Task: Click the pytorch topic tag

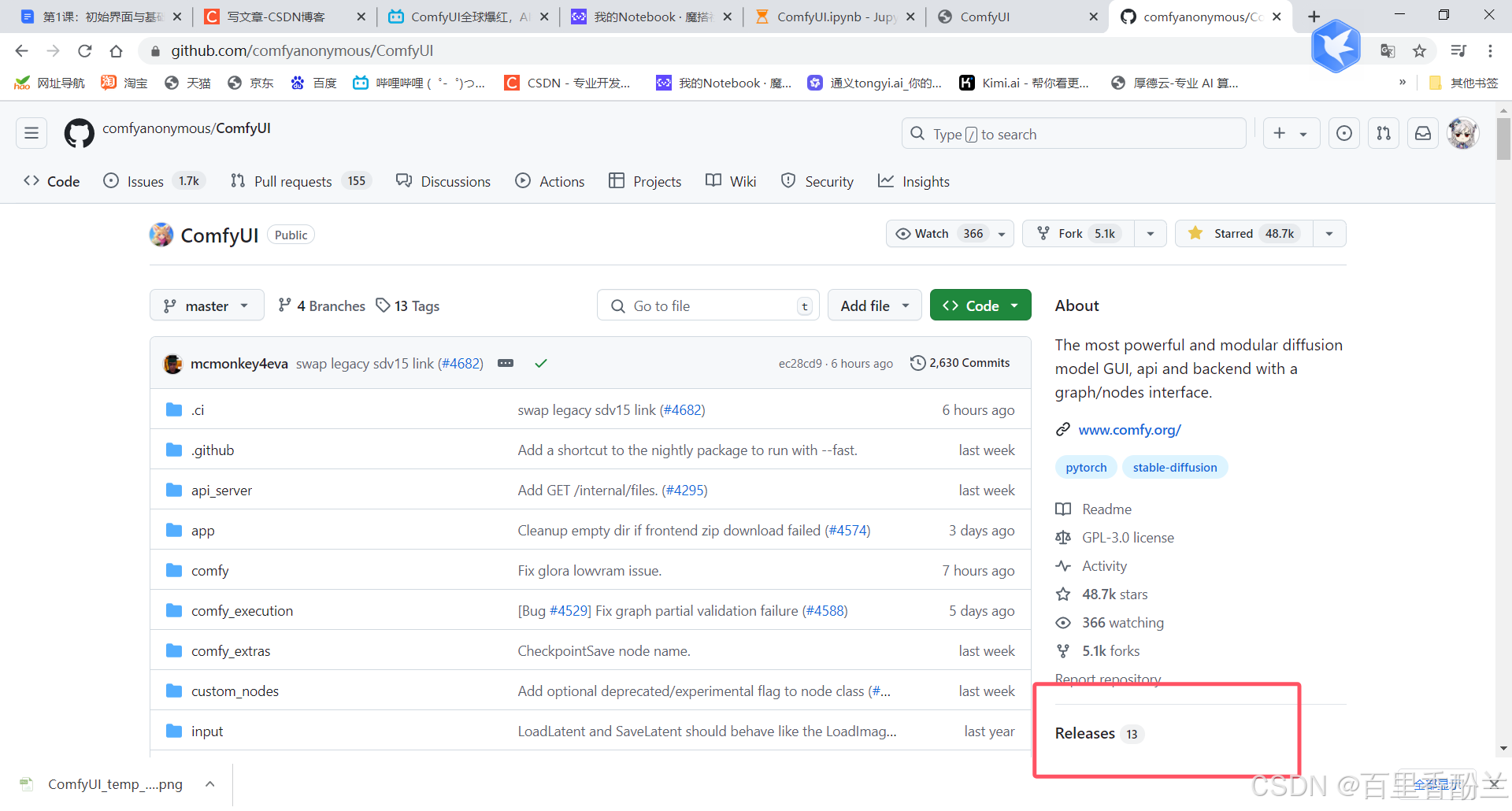Action: tap(1086, 467)
